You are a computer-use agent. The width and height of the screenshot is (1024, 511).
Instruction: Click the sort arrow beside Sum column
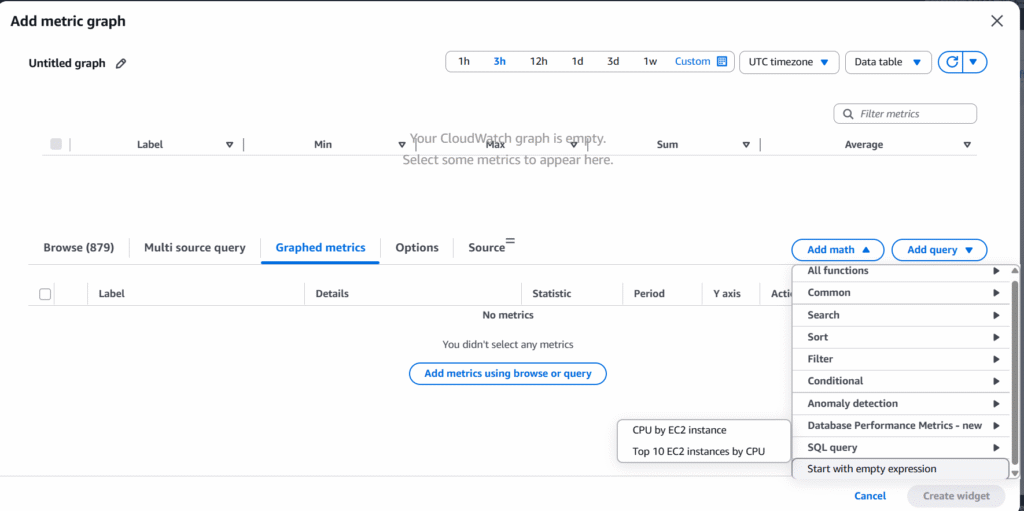pos(746,145)
